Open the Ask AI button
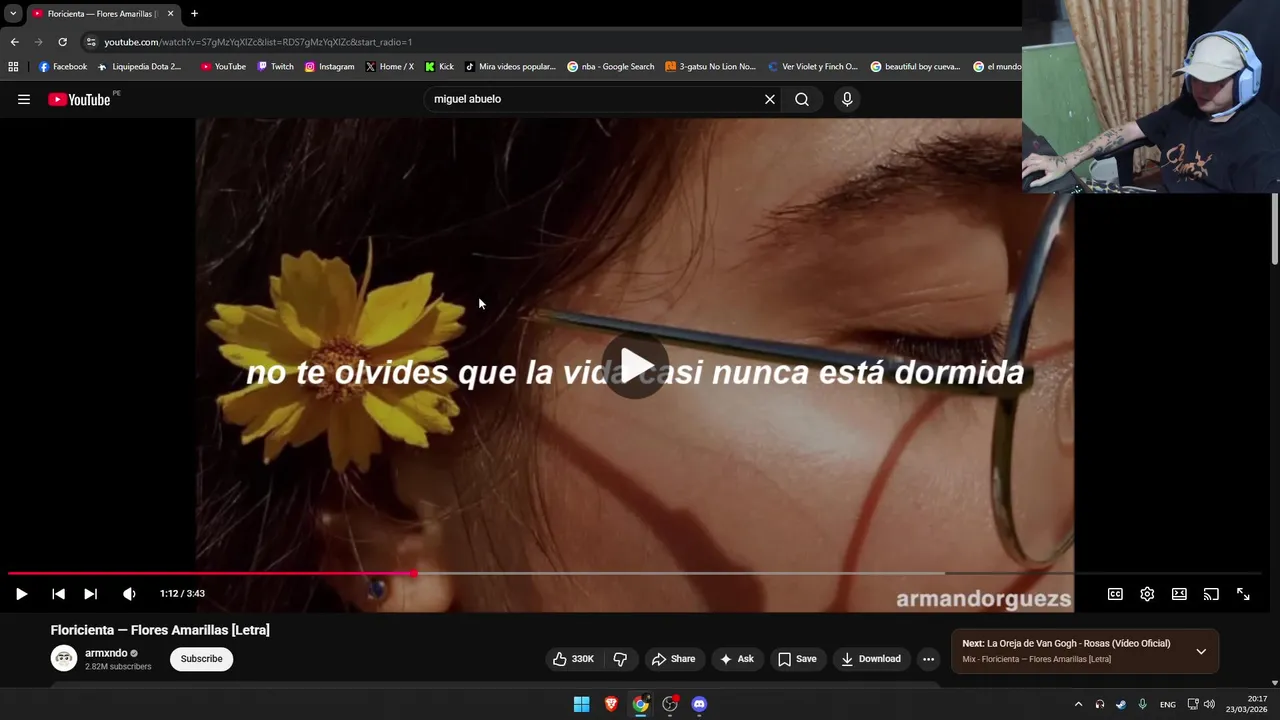Image resolution: width=1280 pixels, height=720 pixels. pyautogui.click(x=736, y=659)
